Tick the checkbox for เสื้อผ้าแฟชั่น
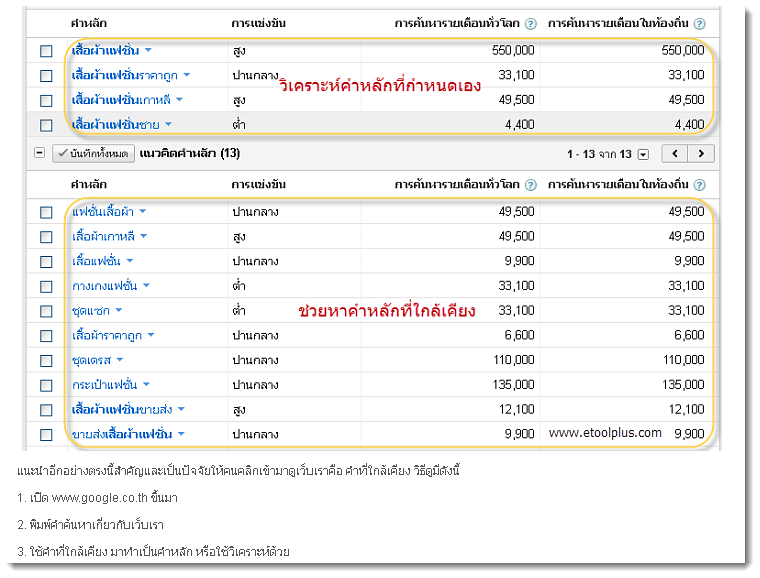This screenshot has width=760, height=578. click(46, 51)
